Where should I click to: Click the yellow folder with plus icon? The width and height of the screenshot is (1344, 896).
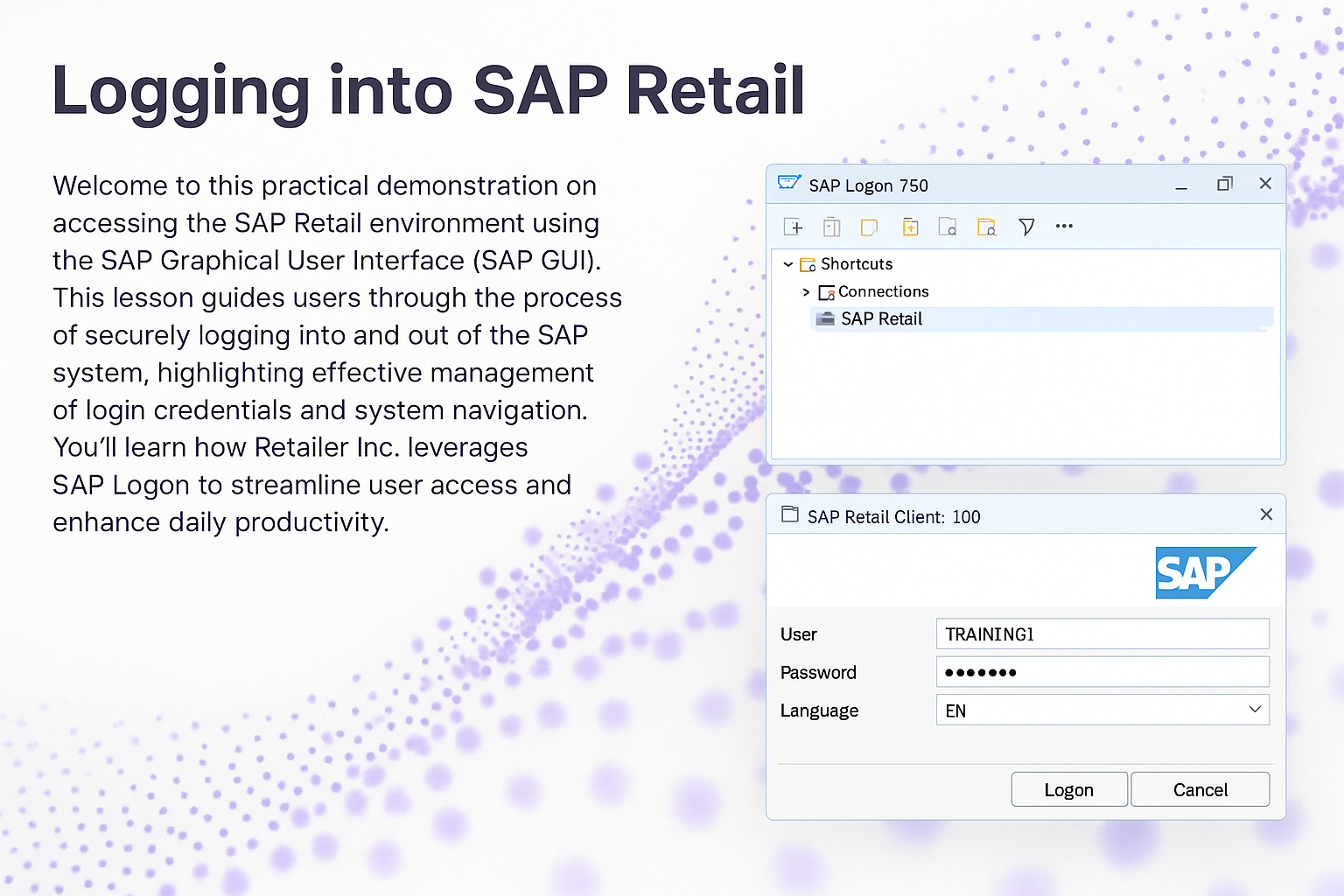click(x=910, y=227)
